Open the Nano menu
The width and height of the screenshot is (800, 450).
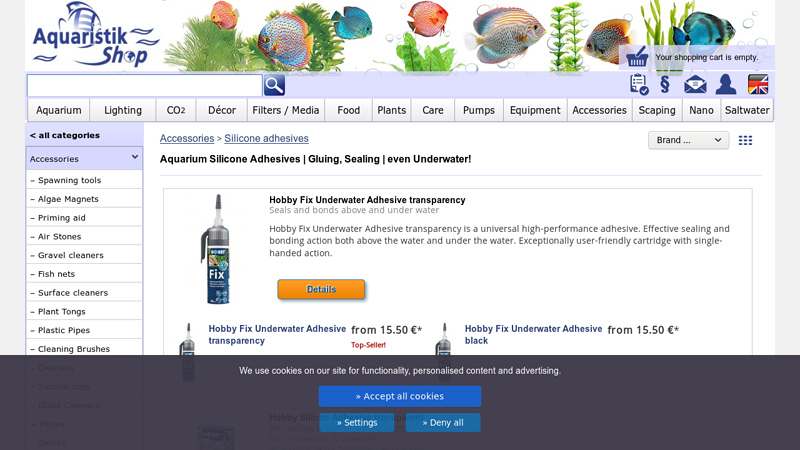click(x=702, y=110)
